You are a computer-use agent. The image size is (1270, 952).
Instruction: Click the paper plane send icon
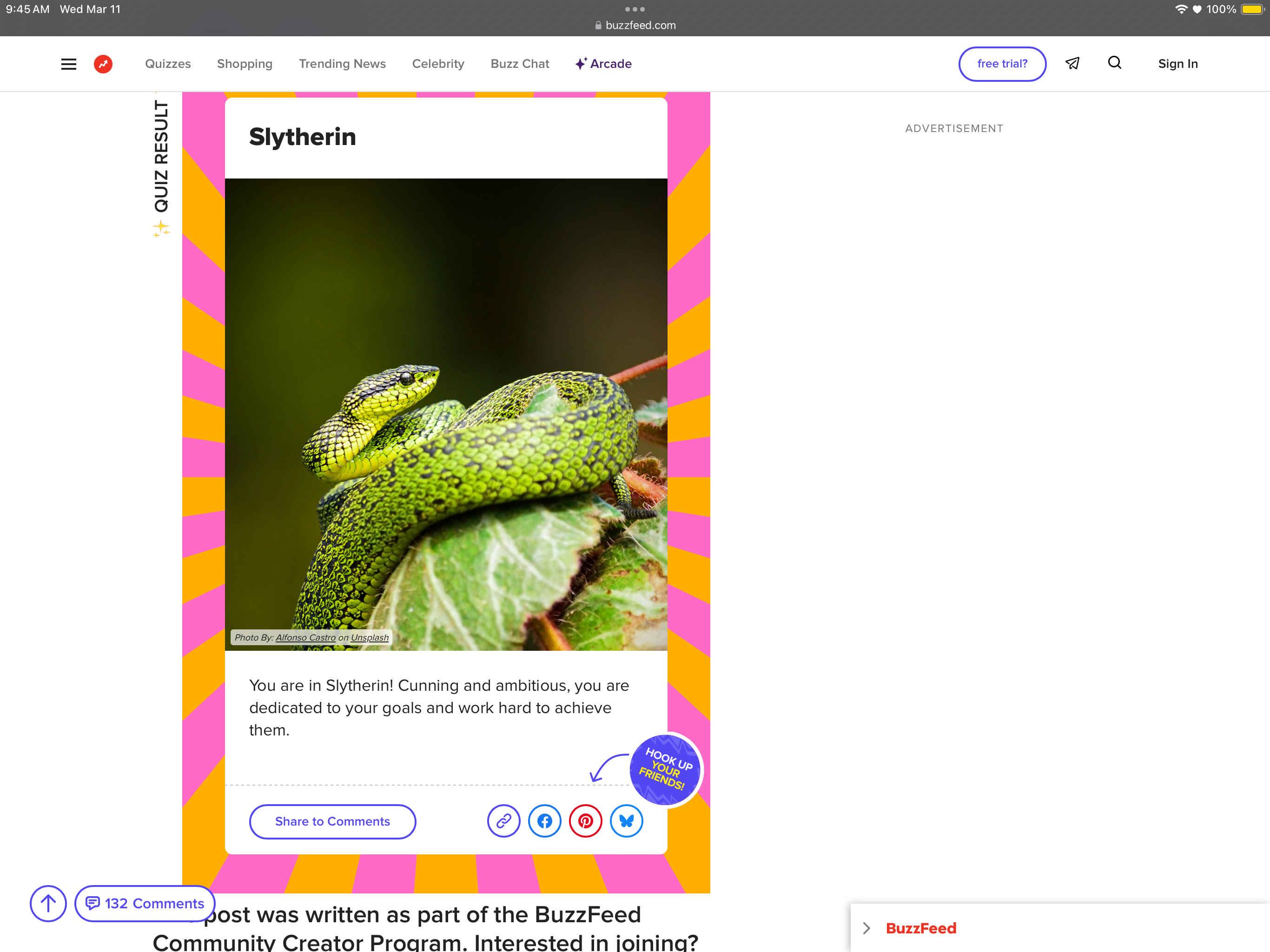pos(1072,64)
